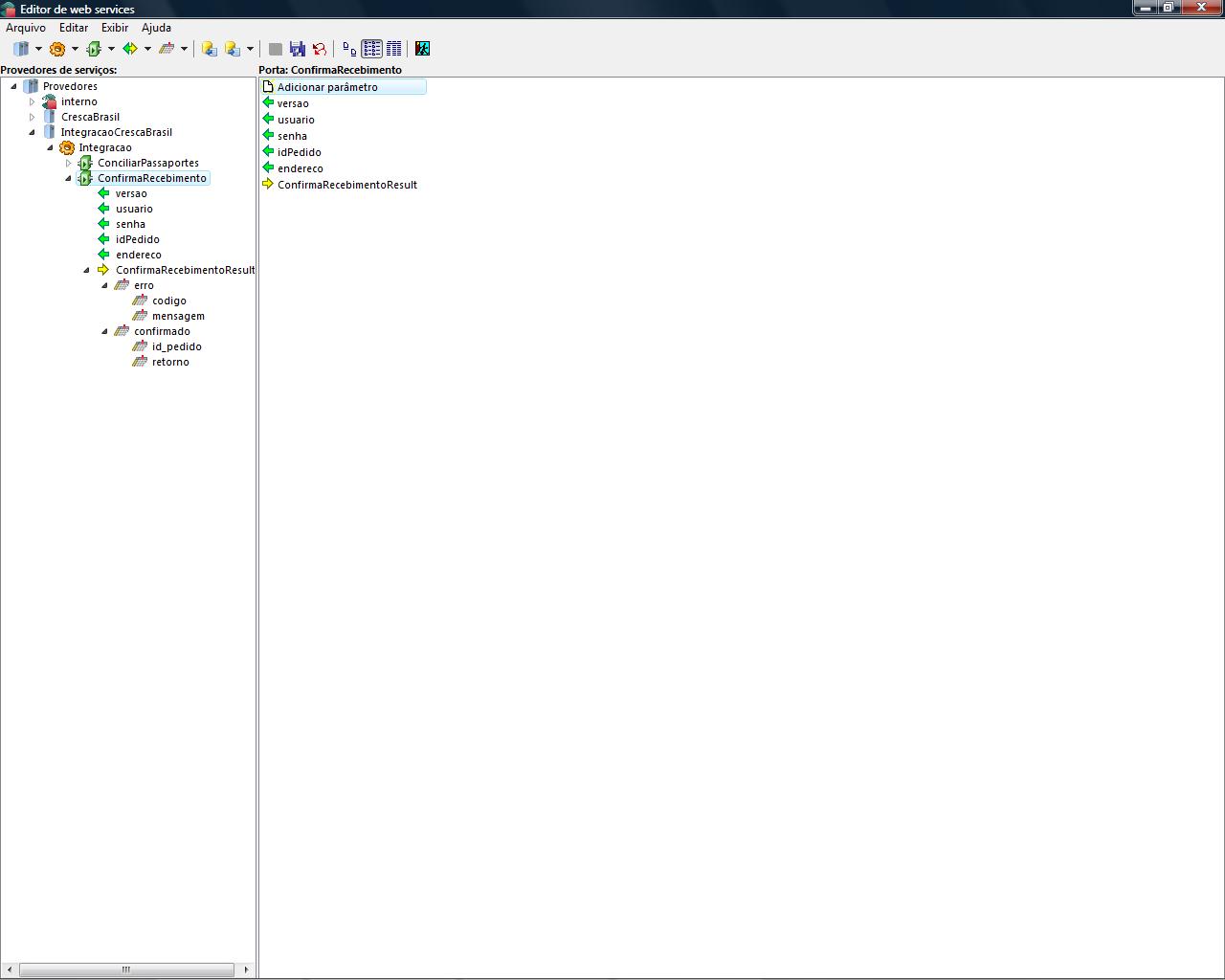The width and height of the screenshot is (1225, 980).
Task: Click the exit door icon in toolbar
Action: [422, 49]
